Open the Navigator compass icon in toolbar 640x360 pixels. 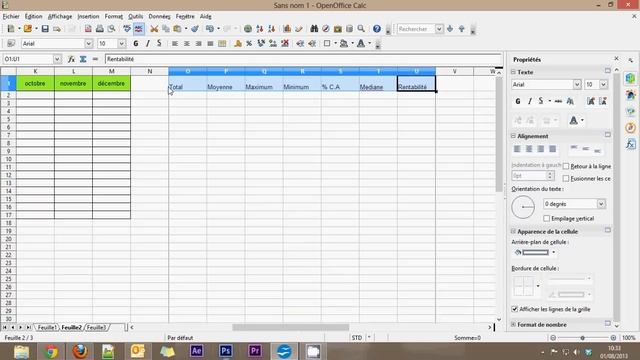click(x=326, y=29)
